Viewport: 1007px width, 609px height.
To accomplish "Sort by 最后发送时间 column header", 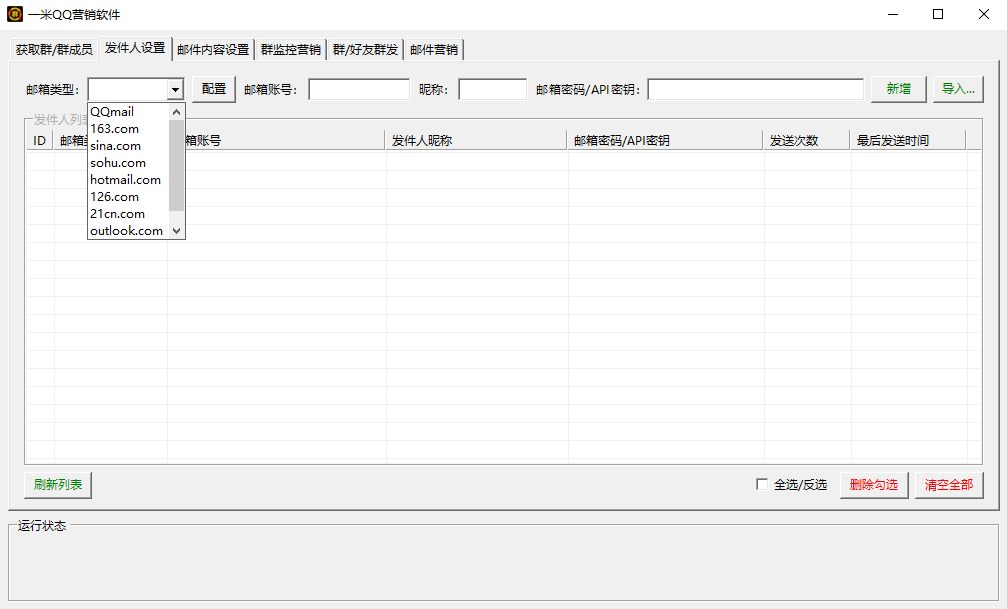I will tap(908, 140).
